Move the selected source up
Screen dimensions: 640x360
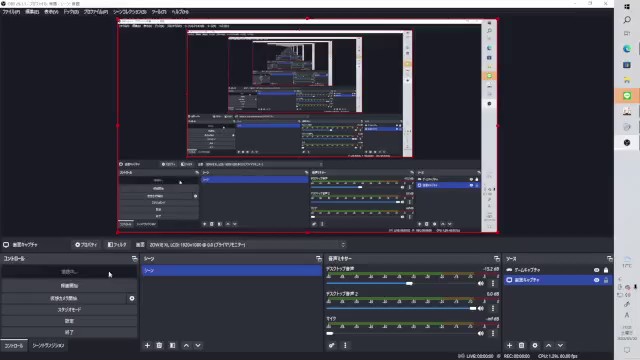548,345
